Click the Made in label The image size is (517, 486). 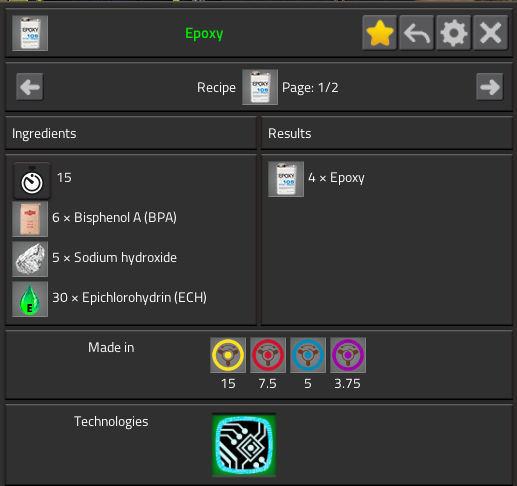111,348
